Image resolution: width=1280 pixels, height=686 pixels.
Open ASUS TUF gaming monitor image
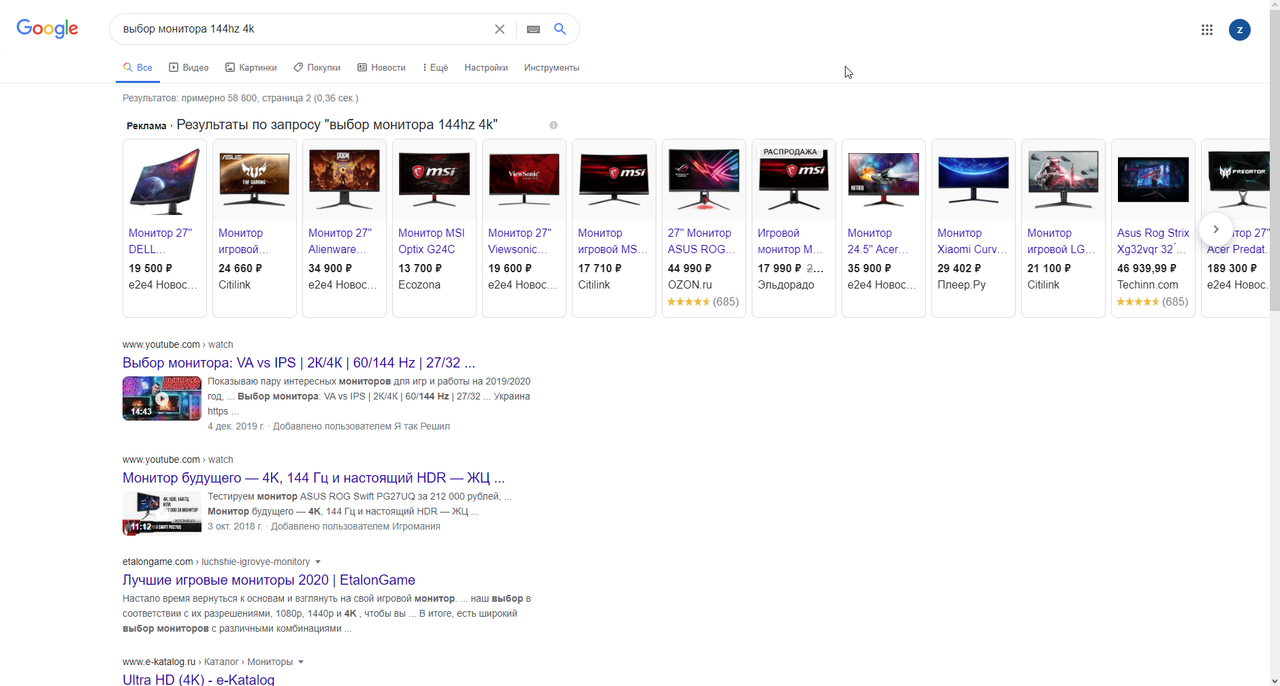254,181
